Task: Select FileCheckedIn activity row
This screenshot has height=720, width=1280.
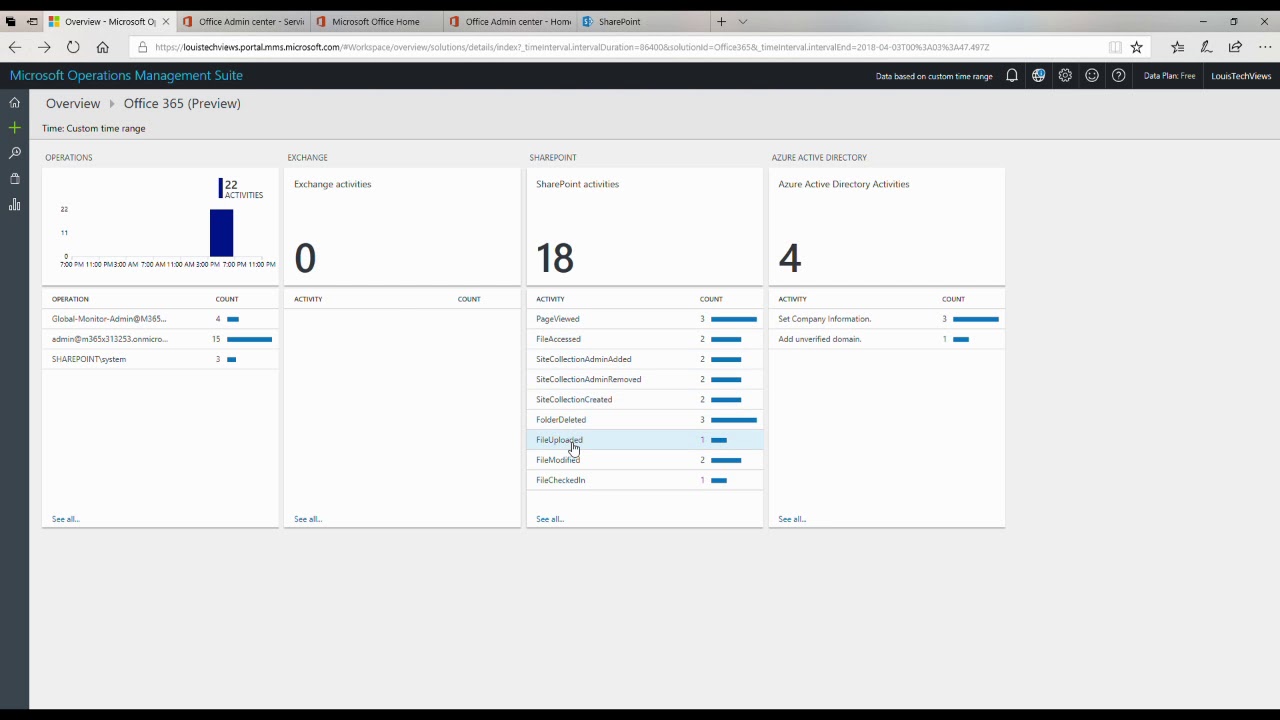Action: [x=645, y=480]
